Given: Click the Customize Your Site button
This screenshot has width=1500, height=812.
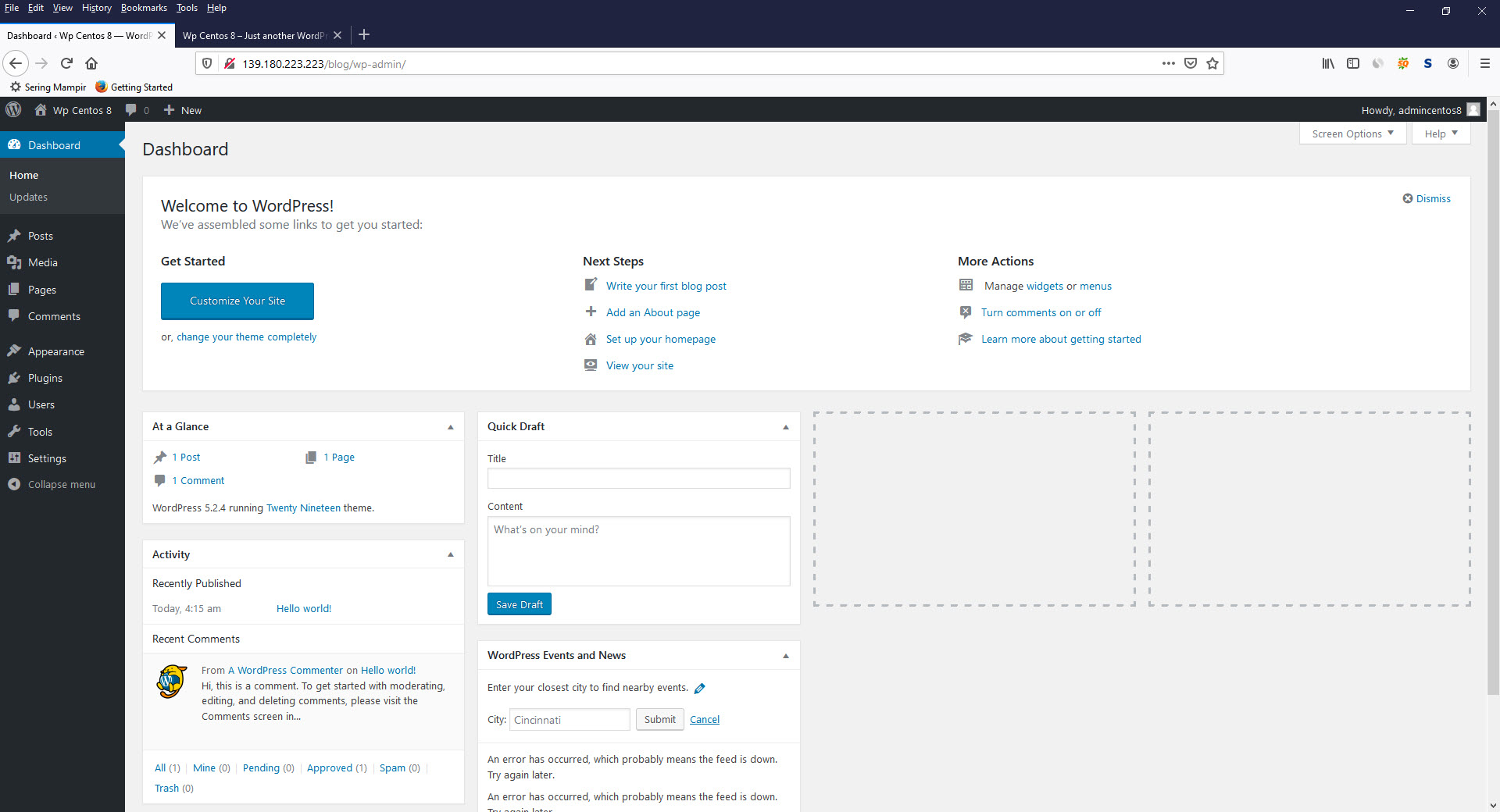Looking at the screenshot, I should pyautogui.click(x=237, y=301).
